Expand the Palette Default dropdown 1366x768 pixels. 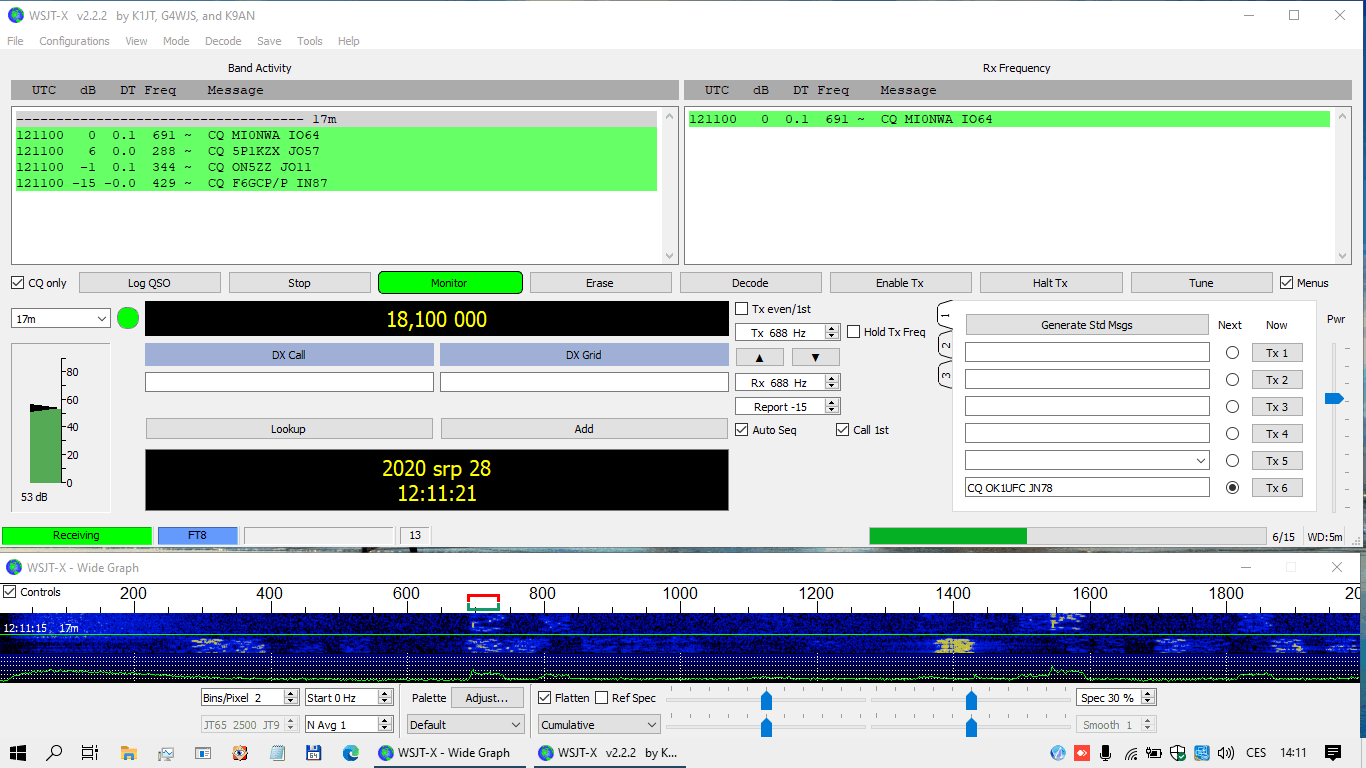coord(465,725)
